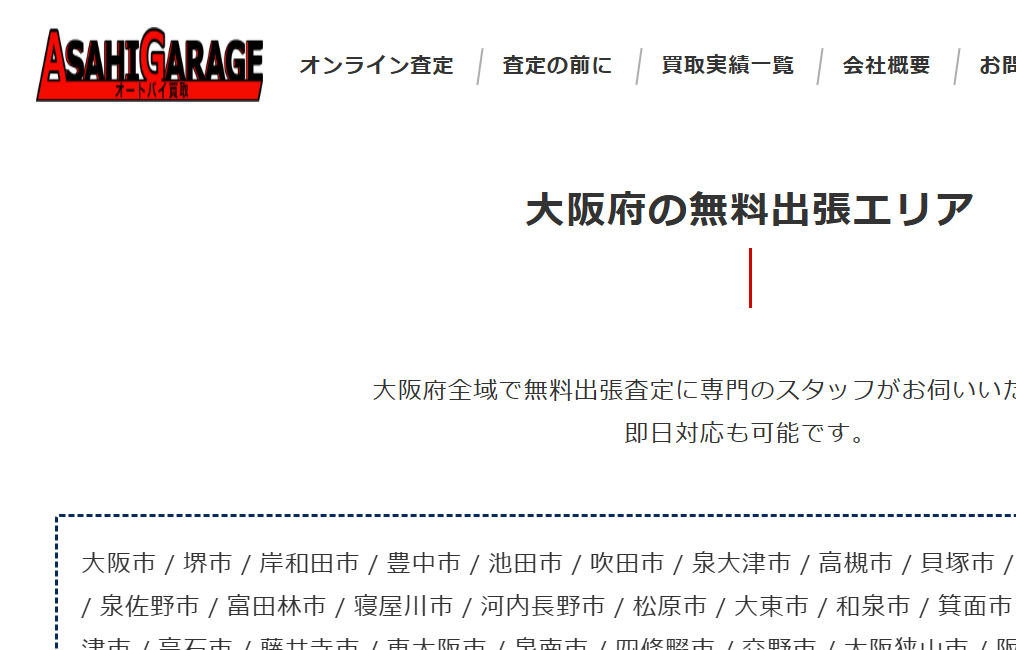Open the オンライン査定 menu item
This screenshot has height=650, width=1016.
[x=376, y=65]
